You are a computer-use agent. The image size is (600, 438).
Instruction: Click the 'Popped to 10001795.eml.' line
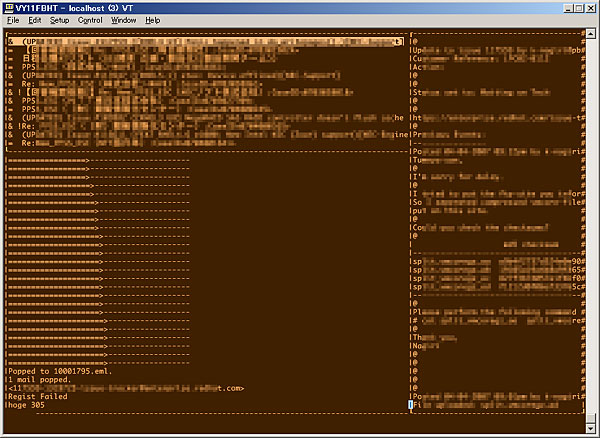(x=60, y=371)
